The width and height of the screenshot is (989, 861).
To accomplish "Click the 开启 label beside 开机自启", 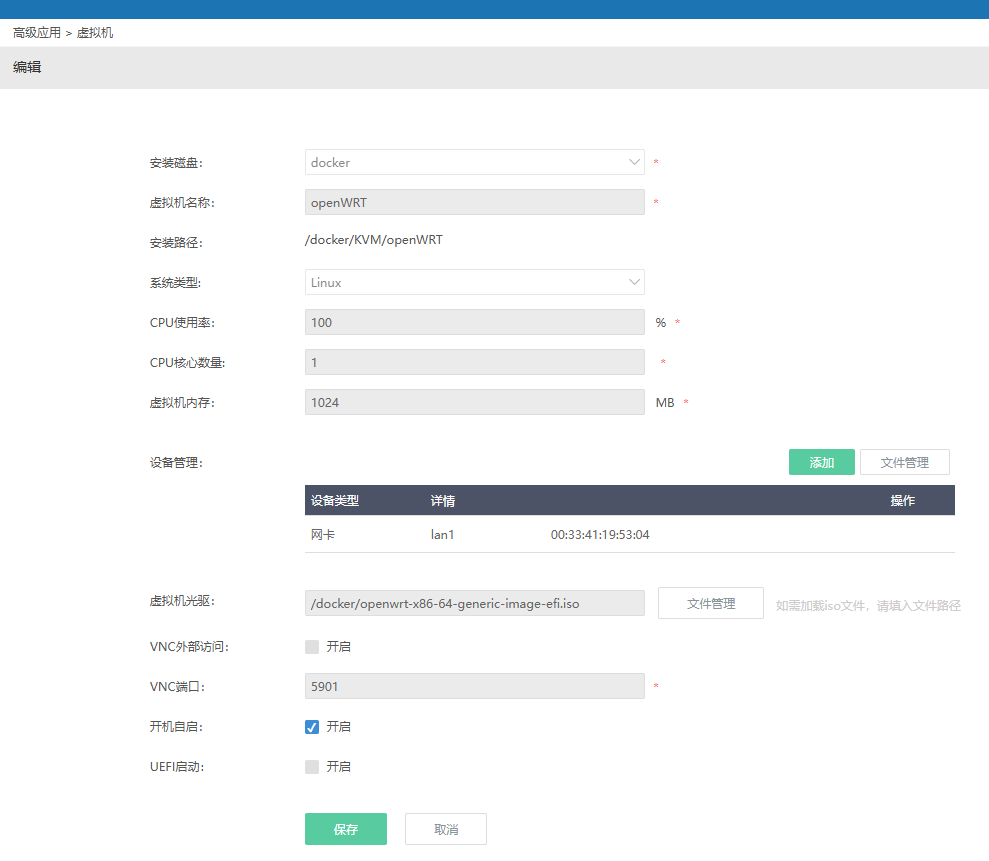I will [x=338, y=727].
